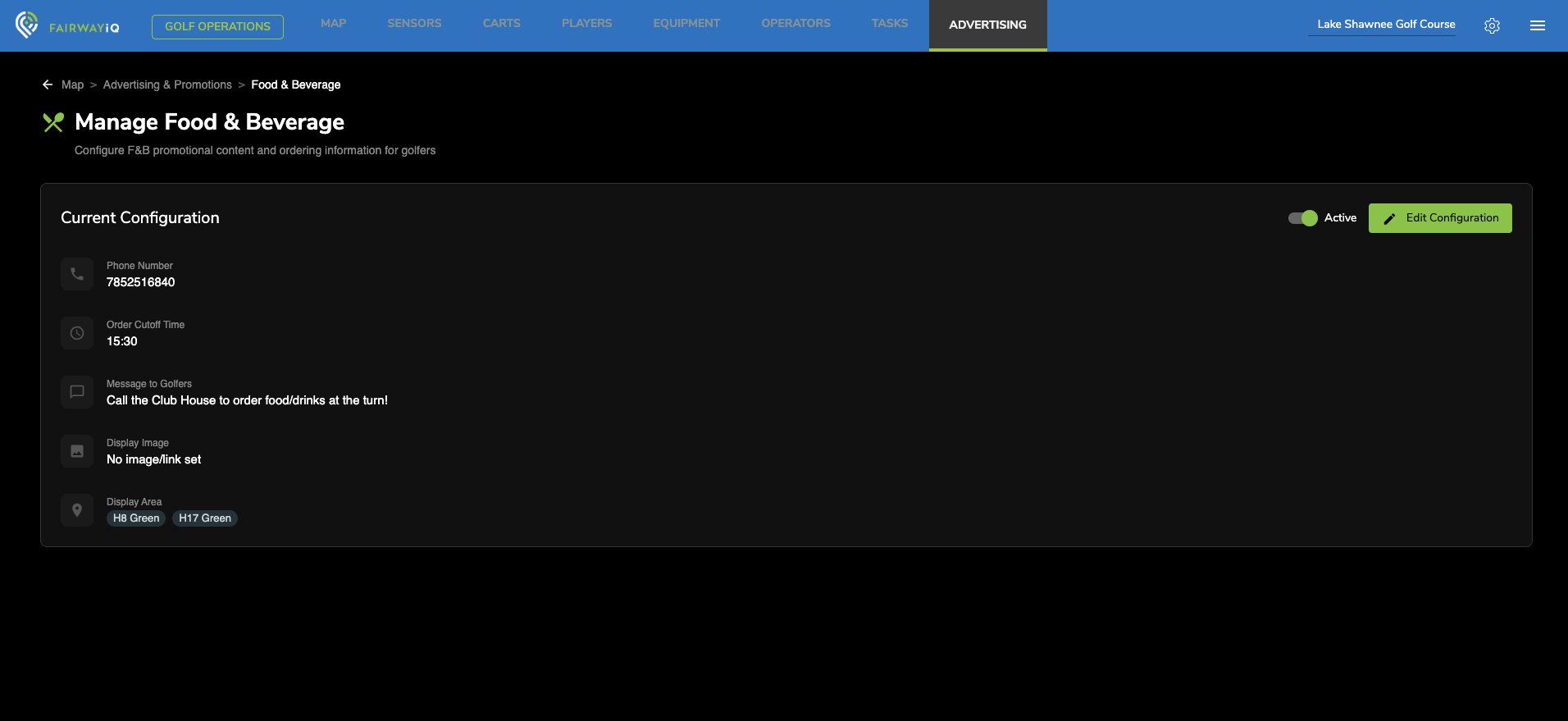
Task: Click the Food & Beverage breadcrumb
Action: [295, 84]
